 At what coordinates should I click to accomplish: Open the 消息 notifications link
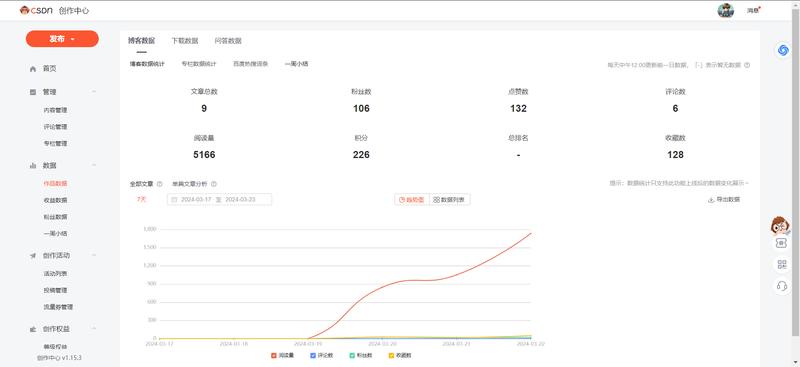point(754,11)
